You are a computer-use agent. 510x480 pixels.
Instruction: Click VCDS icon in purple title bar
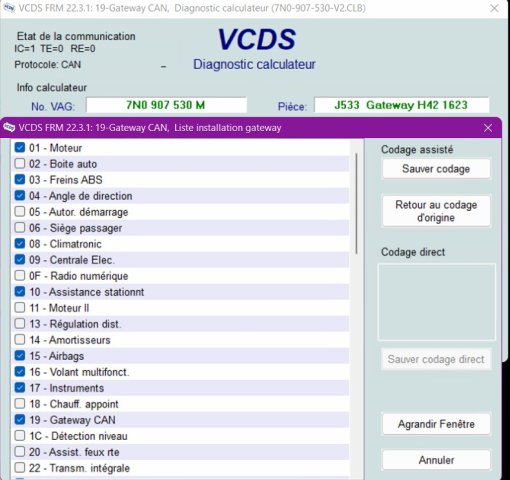pyautogui.click(x=9, y=127)
